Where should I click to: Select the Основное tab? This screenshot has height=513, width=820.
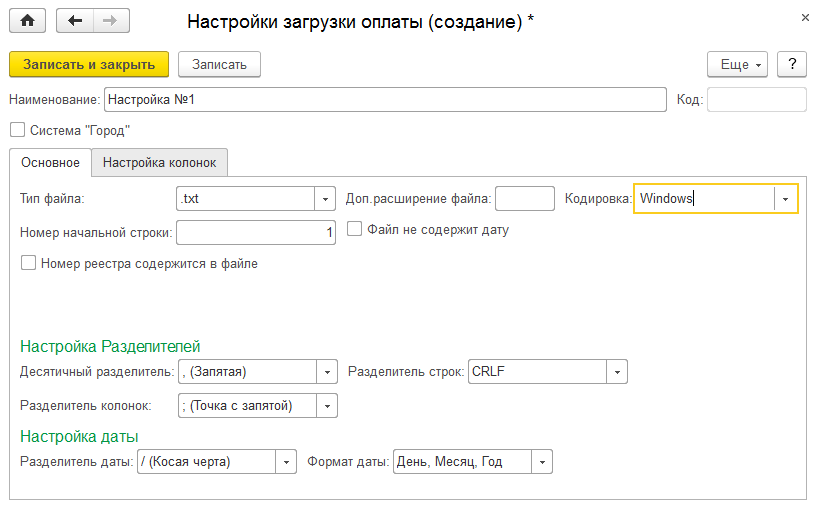point(50,163)
